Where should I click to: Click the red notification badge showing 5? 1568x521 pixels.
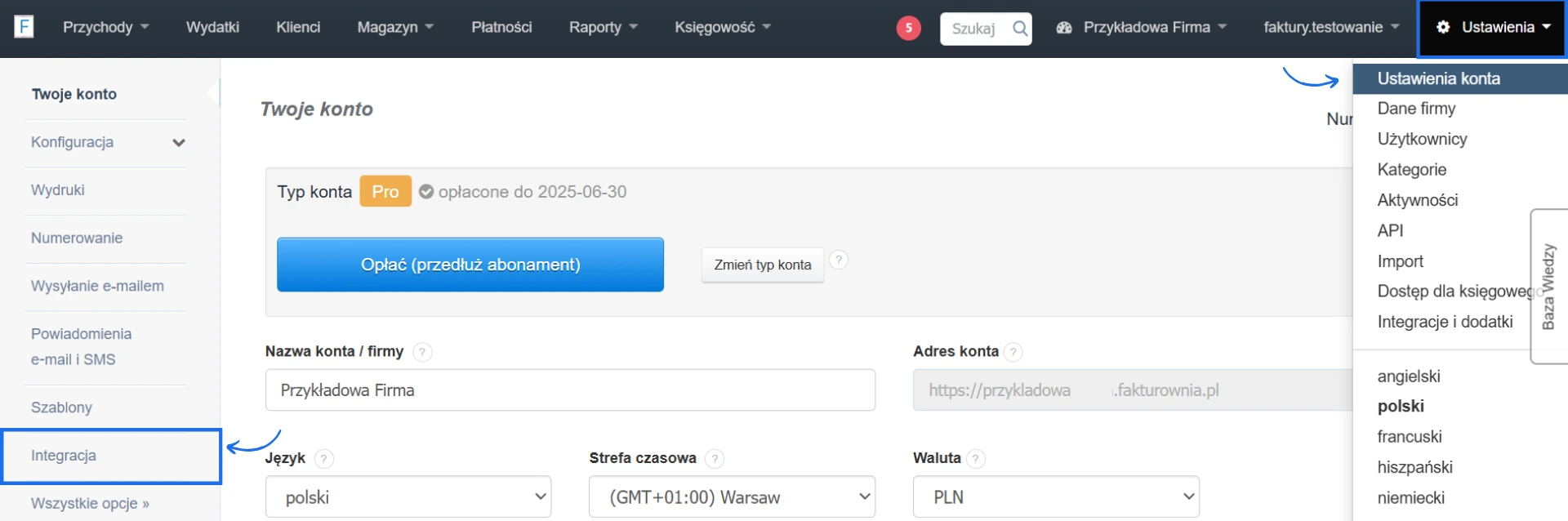(x=908, y=28)
